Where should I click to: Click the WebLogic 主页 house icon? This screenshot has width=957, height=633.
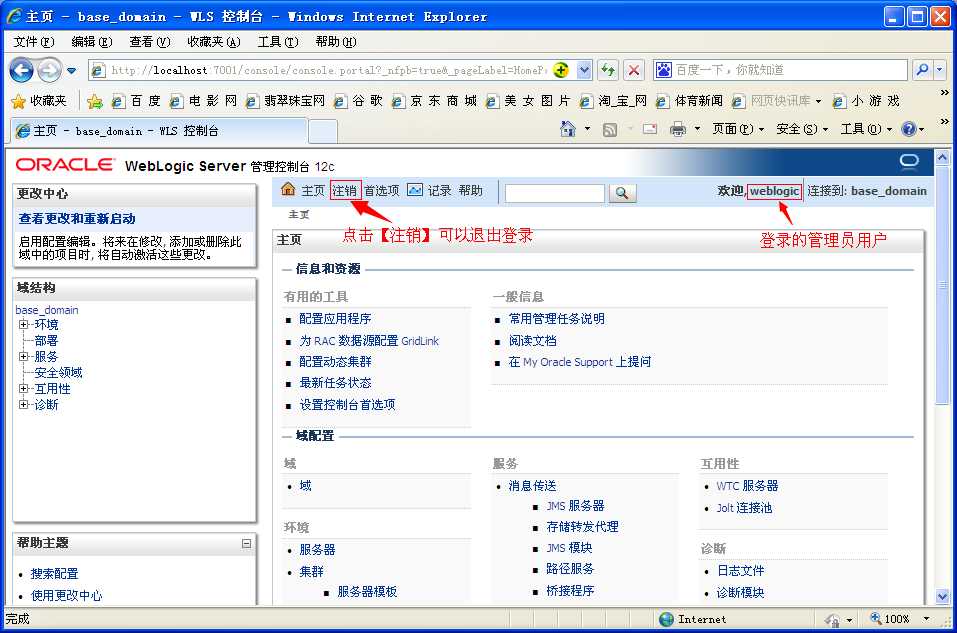pyautogui.click(x=288, y=189)
